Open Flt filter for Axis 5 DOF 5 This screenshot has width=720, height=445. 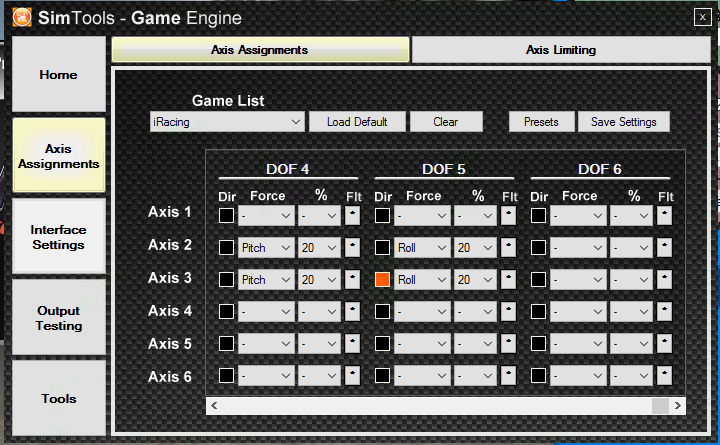[x=508, y=344]
